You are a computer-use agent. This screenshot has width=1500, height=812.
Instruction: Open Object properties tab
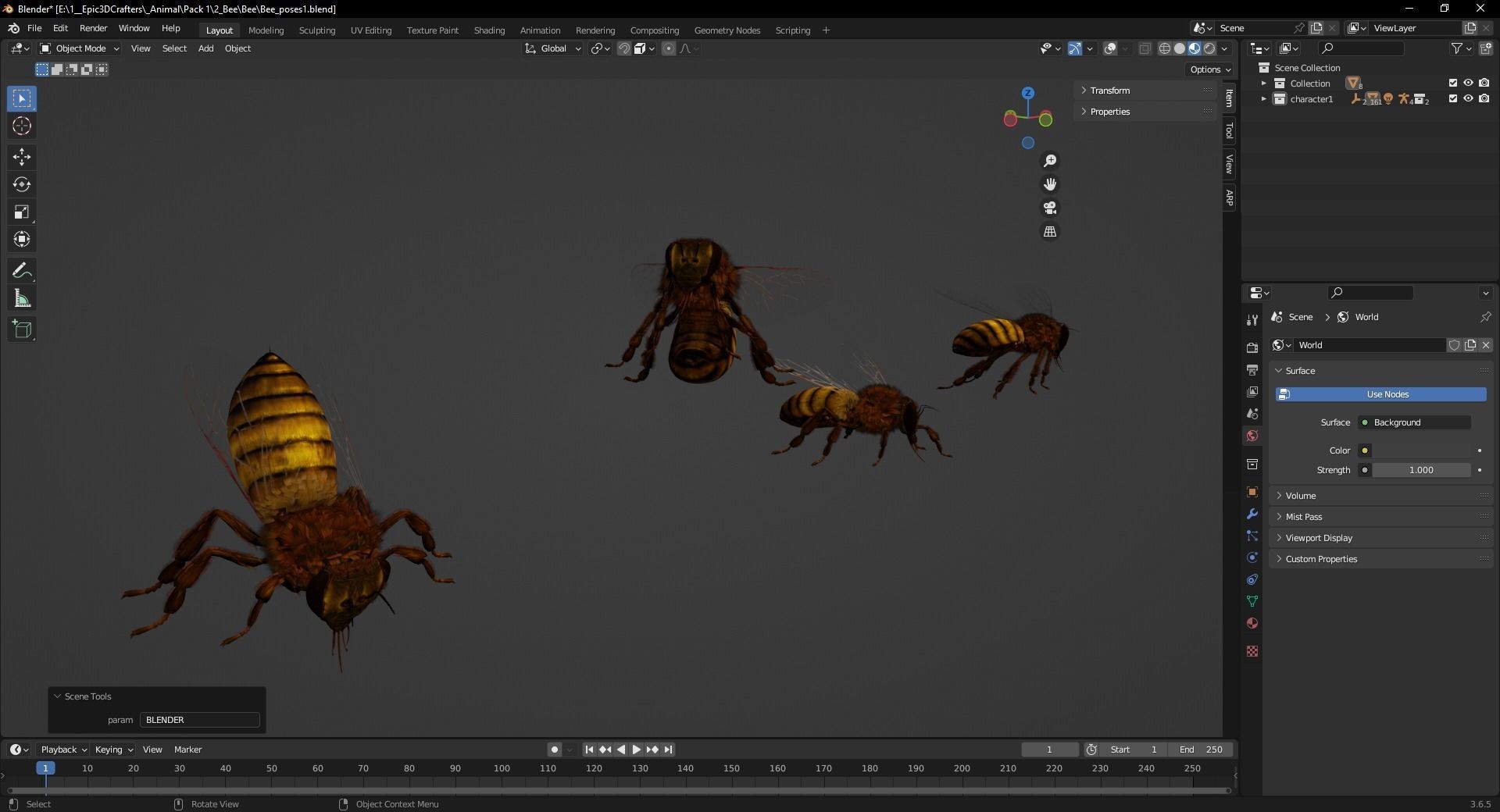[x=1252, y=492]
